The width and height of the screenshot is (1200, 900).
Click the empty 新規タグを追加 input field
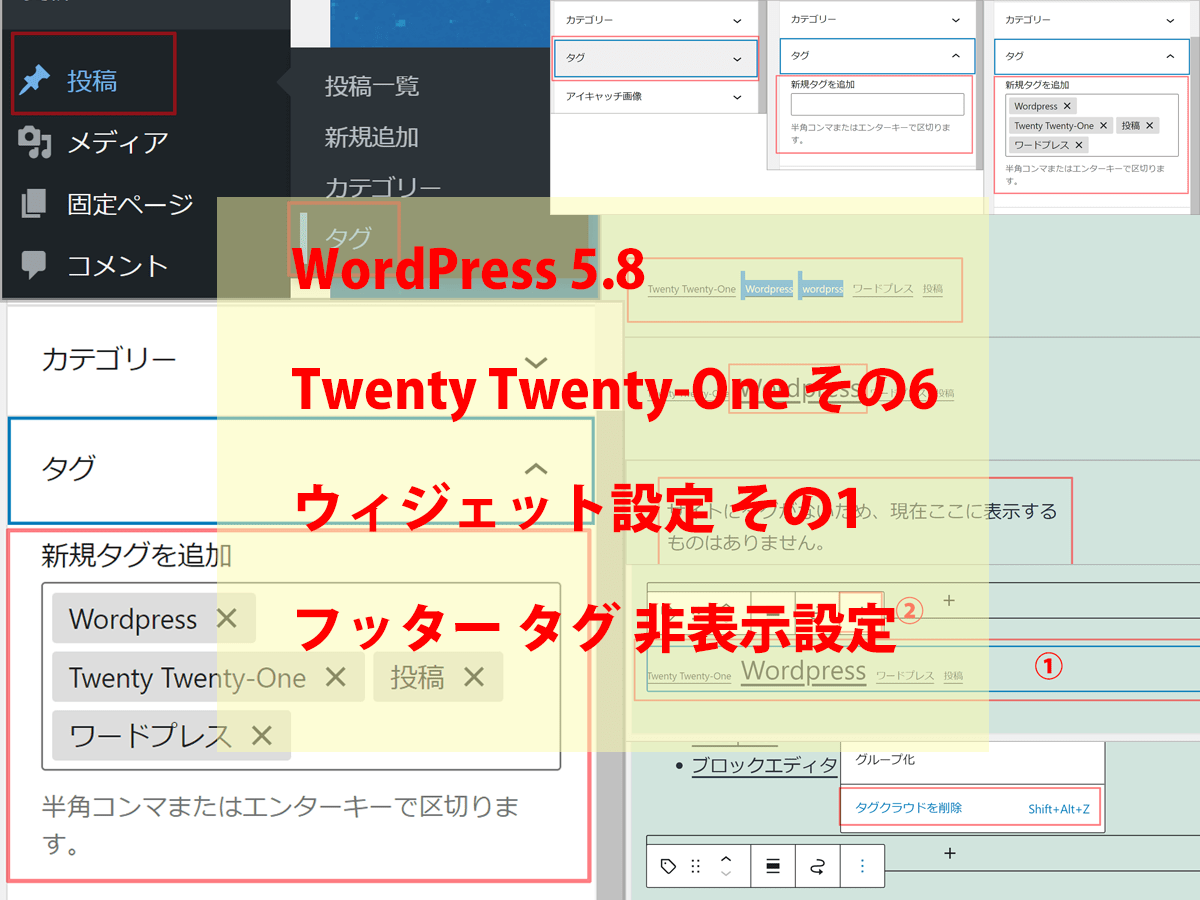click(x=877, y=105)
